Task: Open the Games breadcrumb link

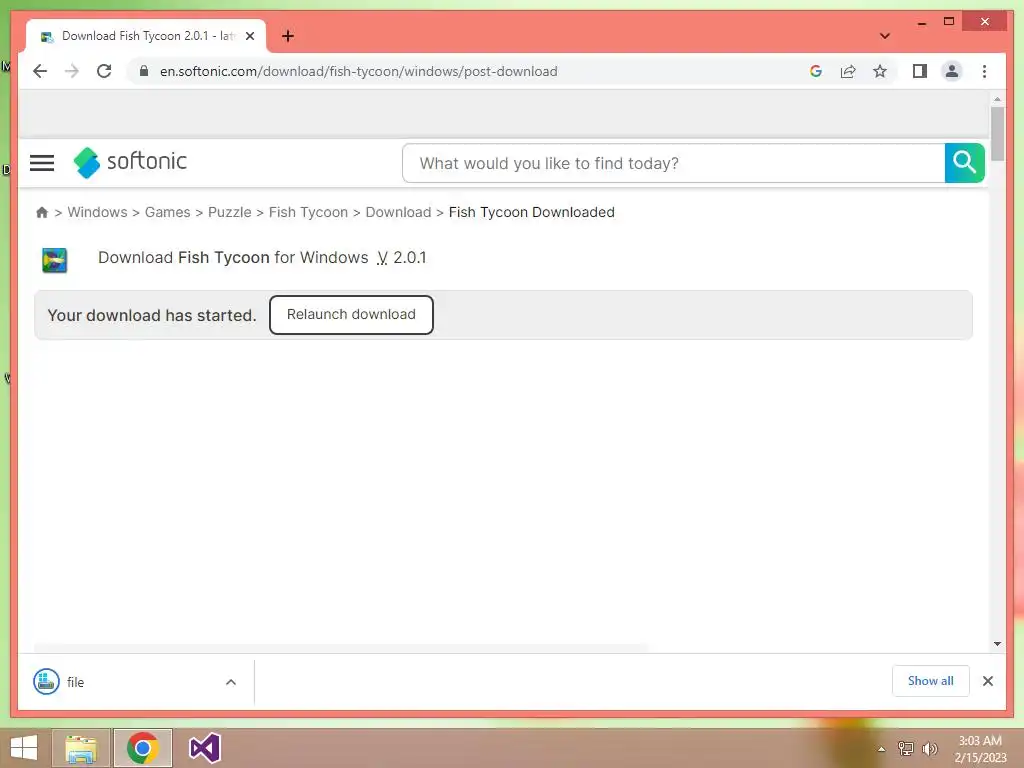Action: tap(167, 212)
